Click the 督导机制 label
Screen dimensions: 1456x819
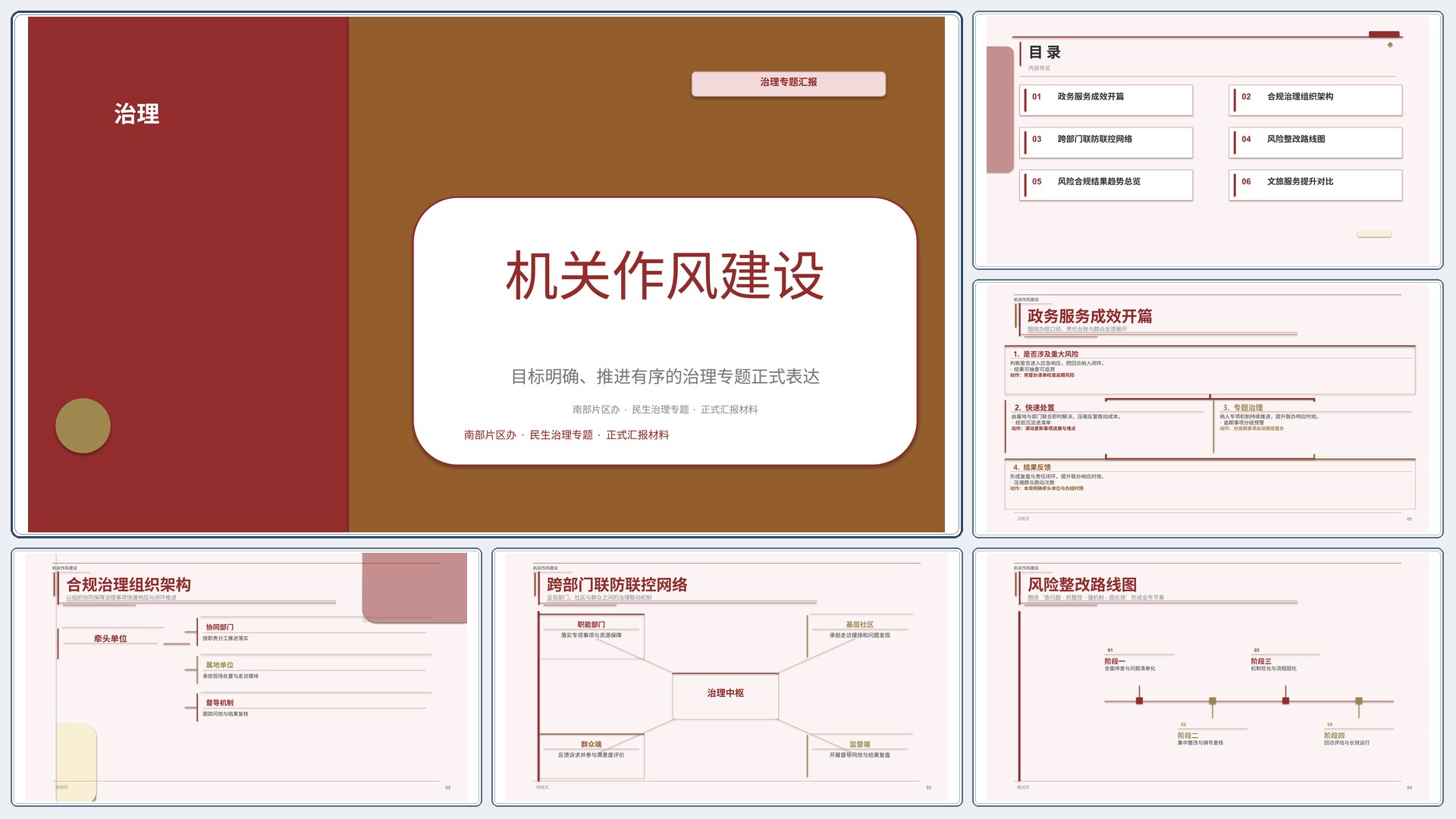(x=220, y=703)
